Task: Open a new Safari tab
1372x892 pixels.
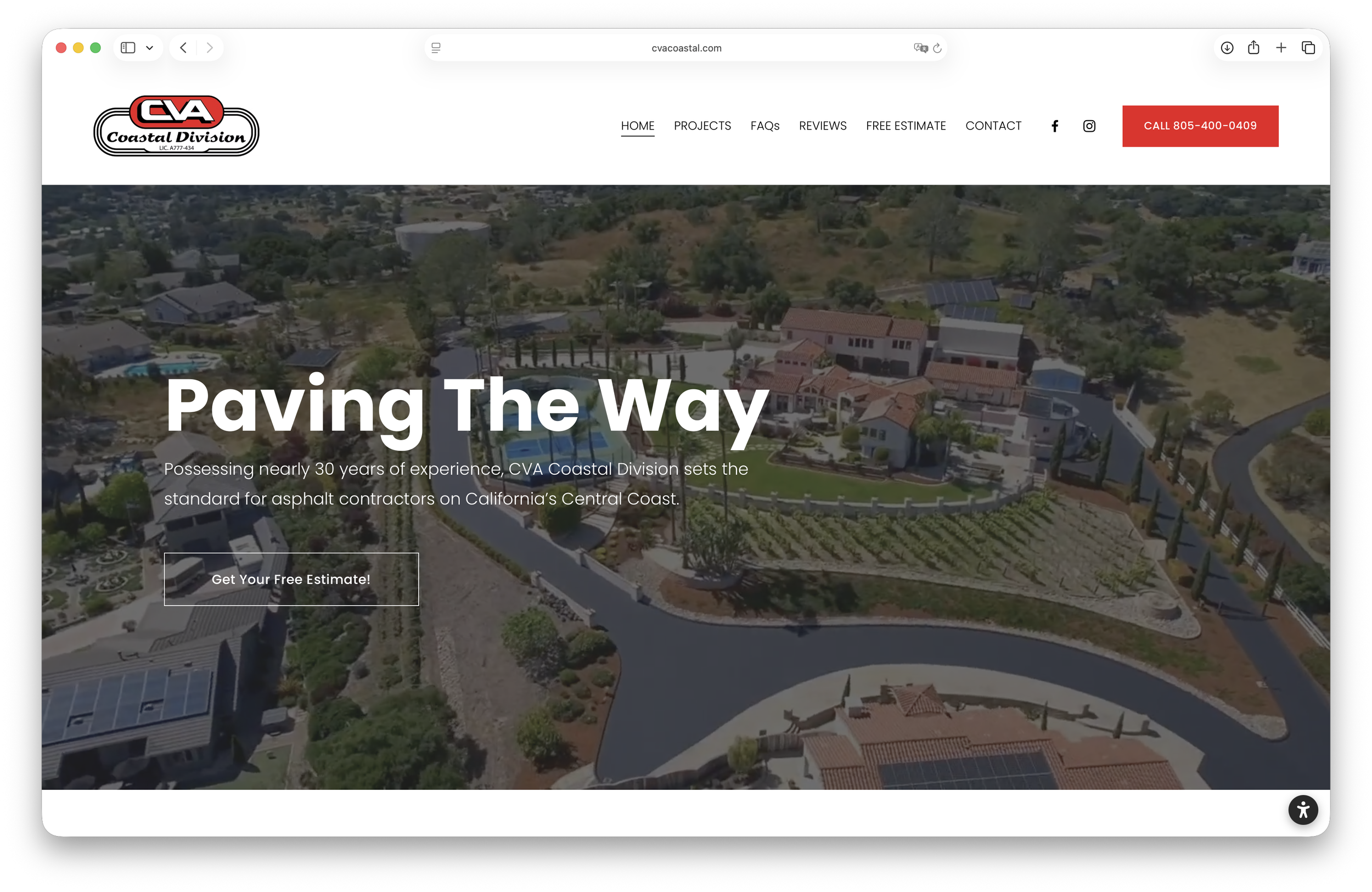Action: 1281,48
